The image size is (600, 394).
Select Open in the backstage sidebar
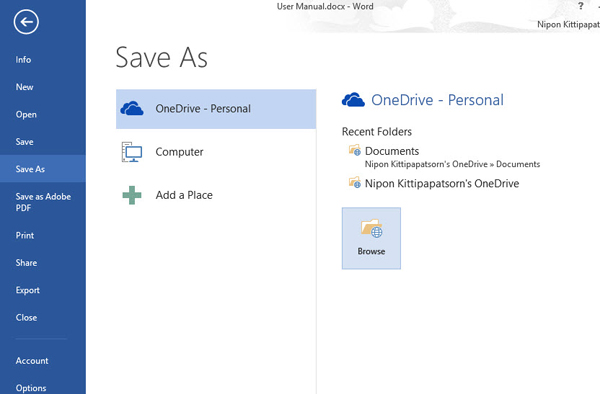pyautogui.click(x=43, y=114)
